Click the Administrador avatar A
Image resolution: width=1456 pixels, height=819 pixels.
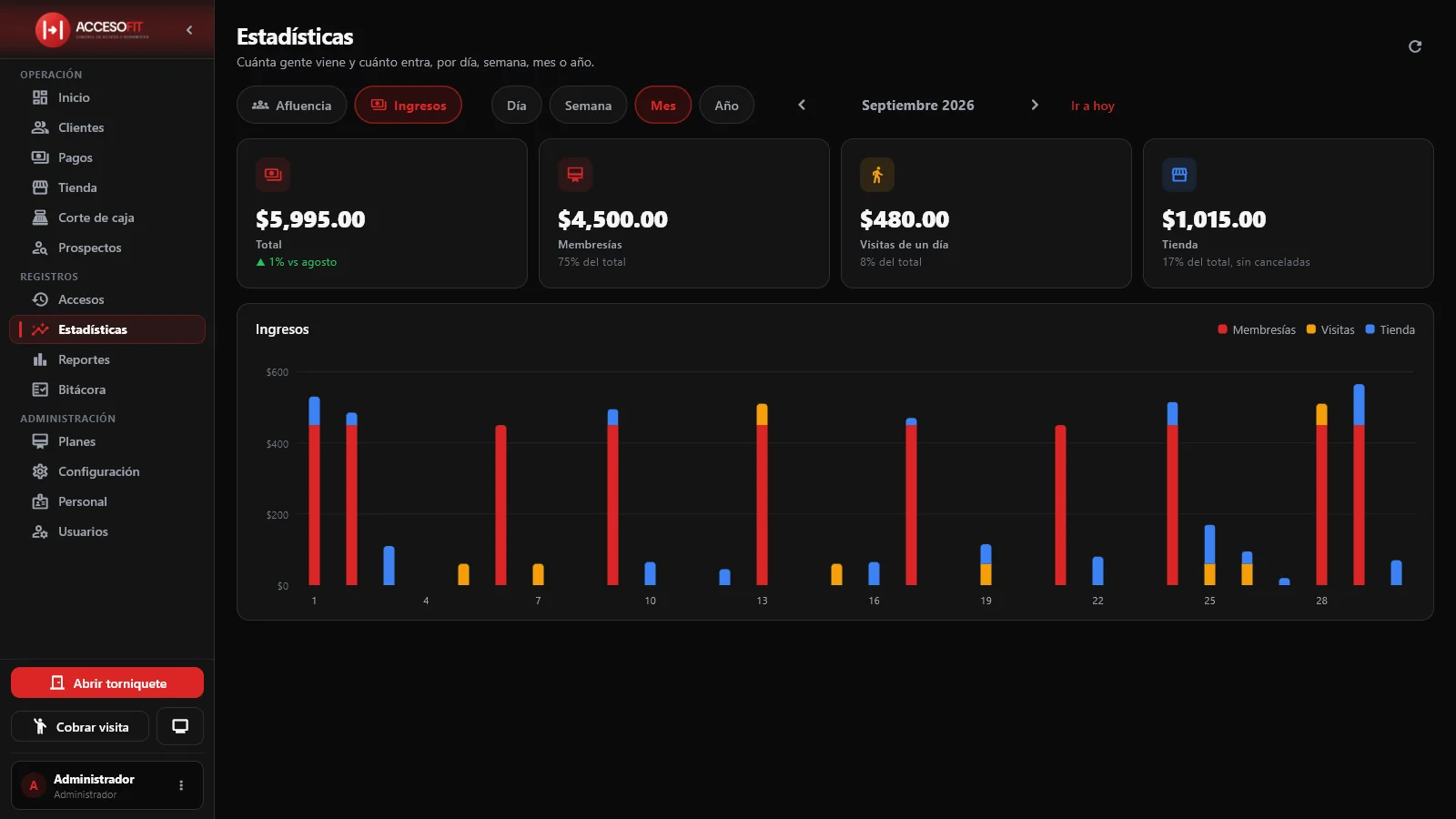(x=34, y=785)
